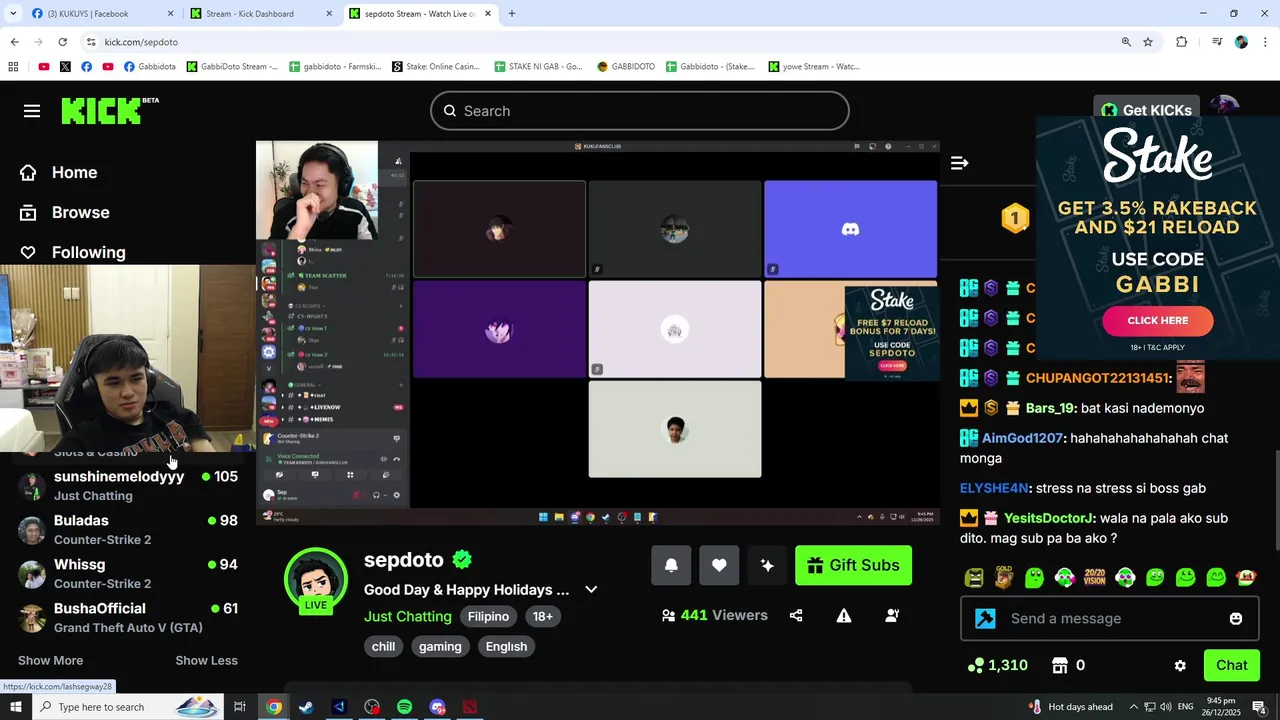The height and width of the screenshot is (720, 1280).
Task: Insert the angry Hulk emote
Action: (974, 577)
